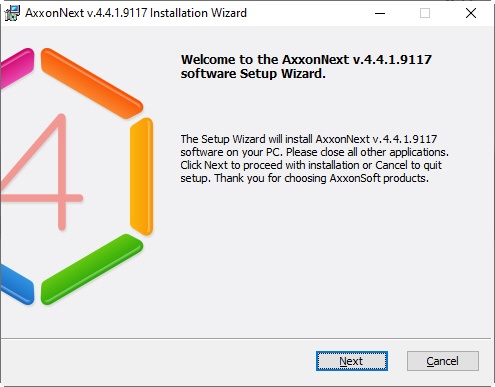Click the "Please close all other applications" sentence
Screen dimensions: 495x387
click(367, 152)
